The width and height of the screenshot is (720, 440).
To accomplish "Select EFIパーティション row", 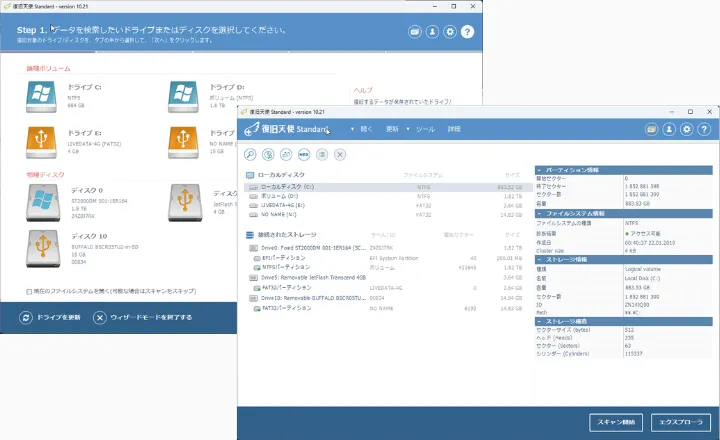I will (x=388, y=258).
